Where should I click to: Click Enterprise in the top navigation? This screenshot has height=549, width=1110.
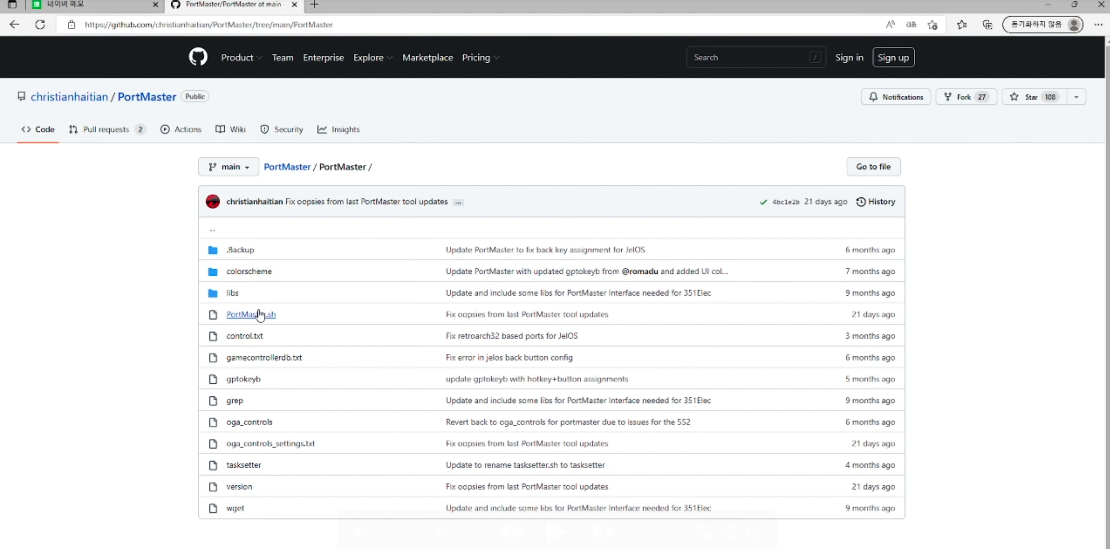tap(324, 58)
